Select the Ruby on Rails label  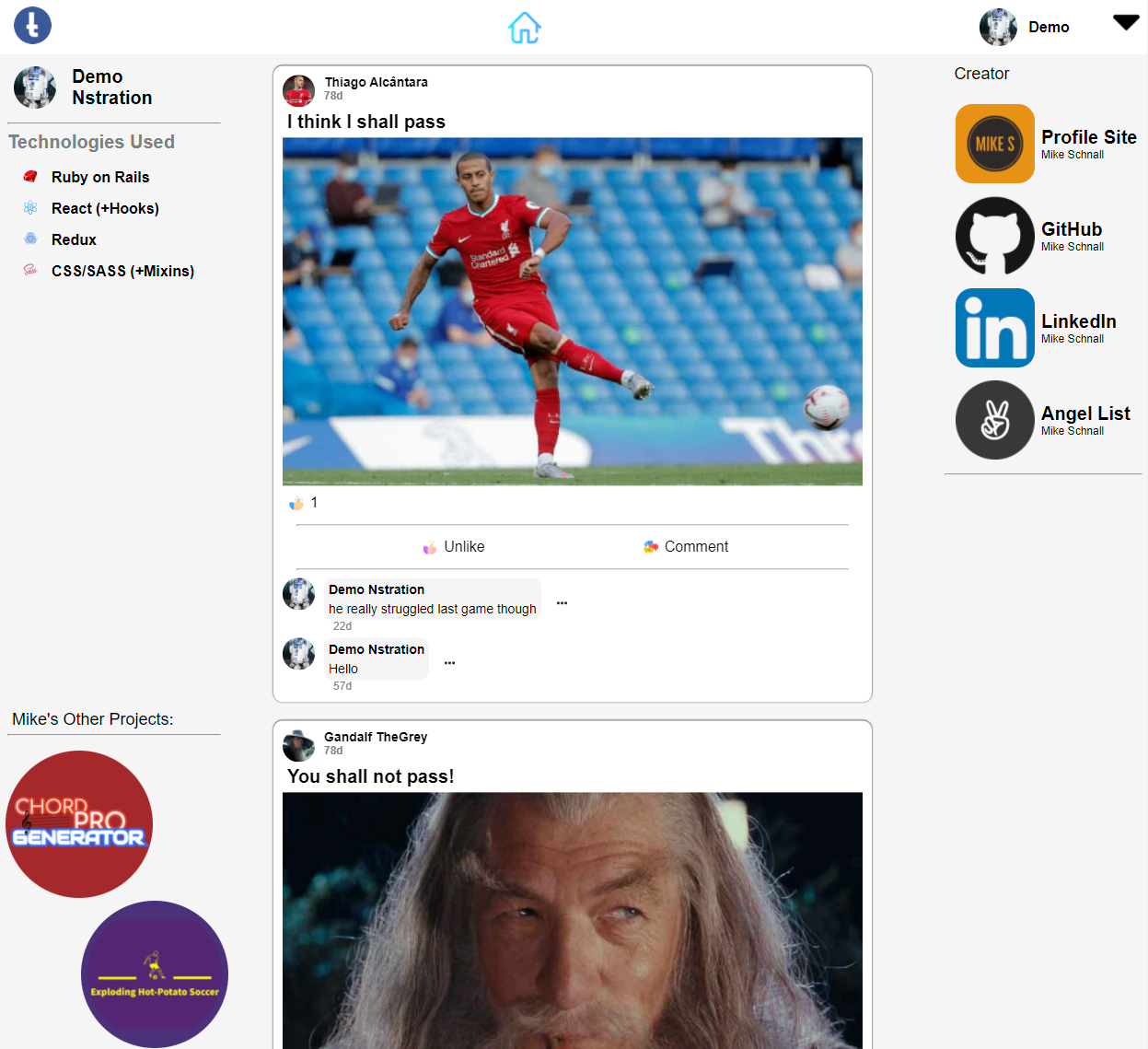click(100, 177)
